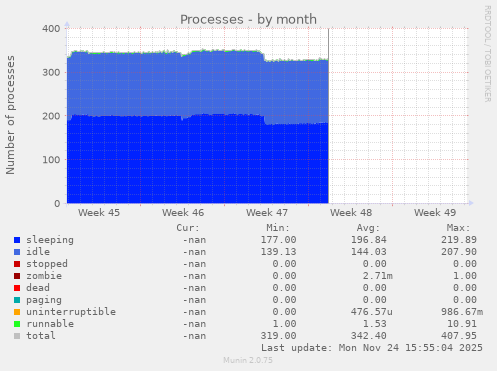The image size is (497, 371).
Task: Click idle maximum value 207.90
Action: coord(459,252)
